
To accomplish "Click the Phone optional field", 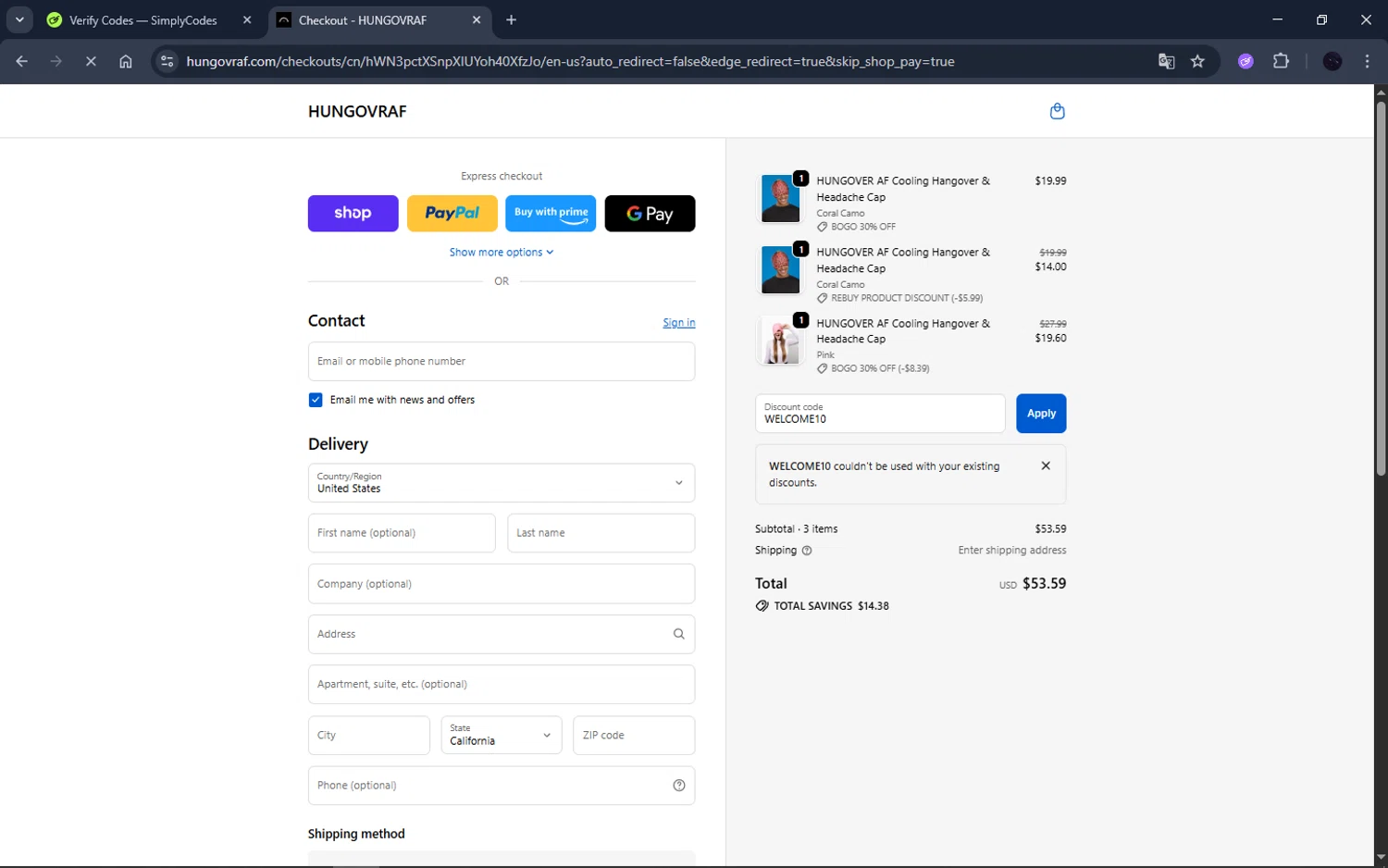I will (x=502, y=786).
